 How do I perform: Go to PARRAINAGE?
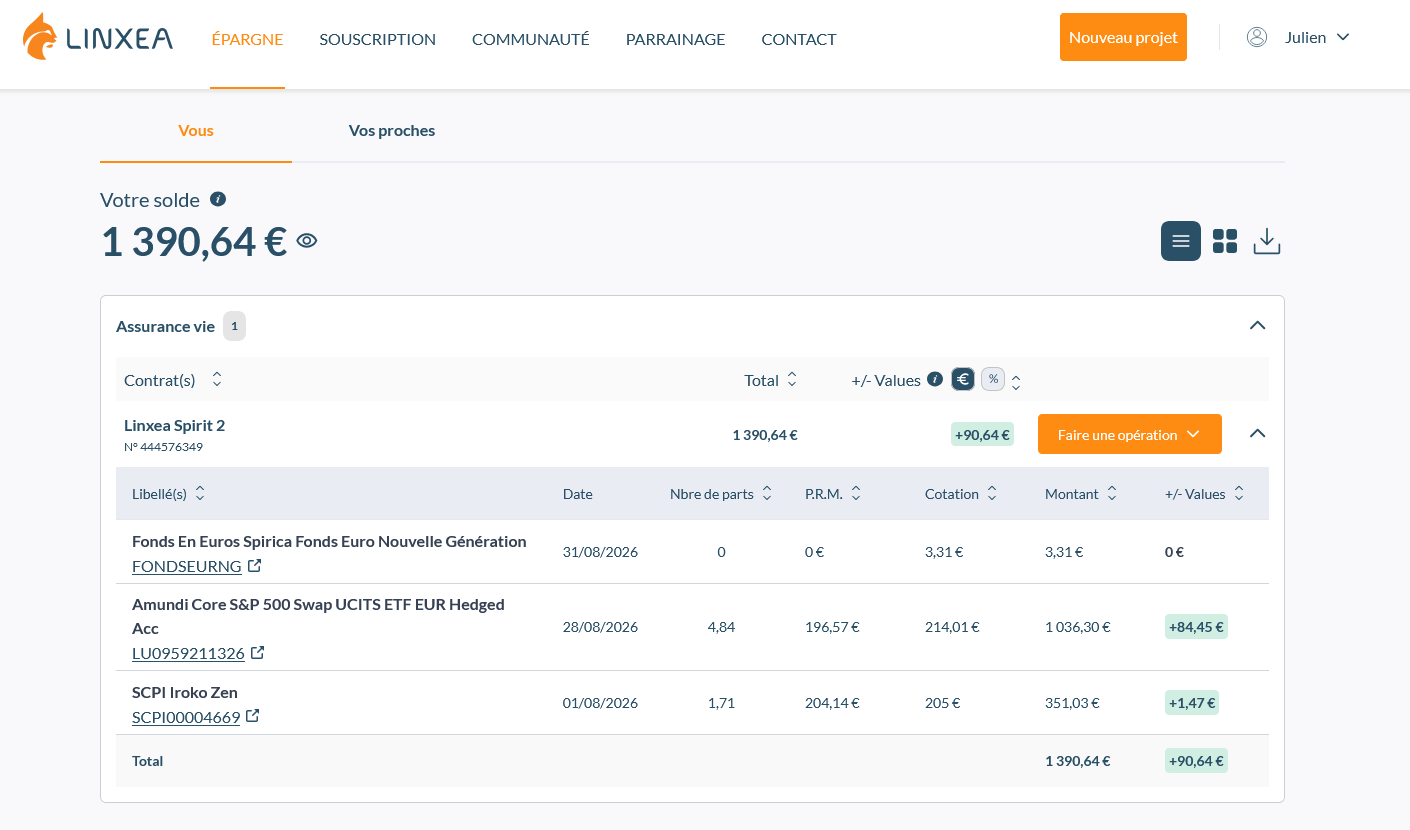point(676,39)
